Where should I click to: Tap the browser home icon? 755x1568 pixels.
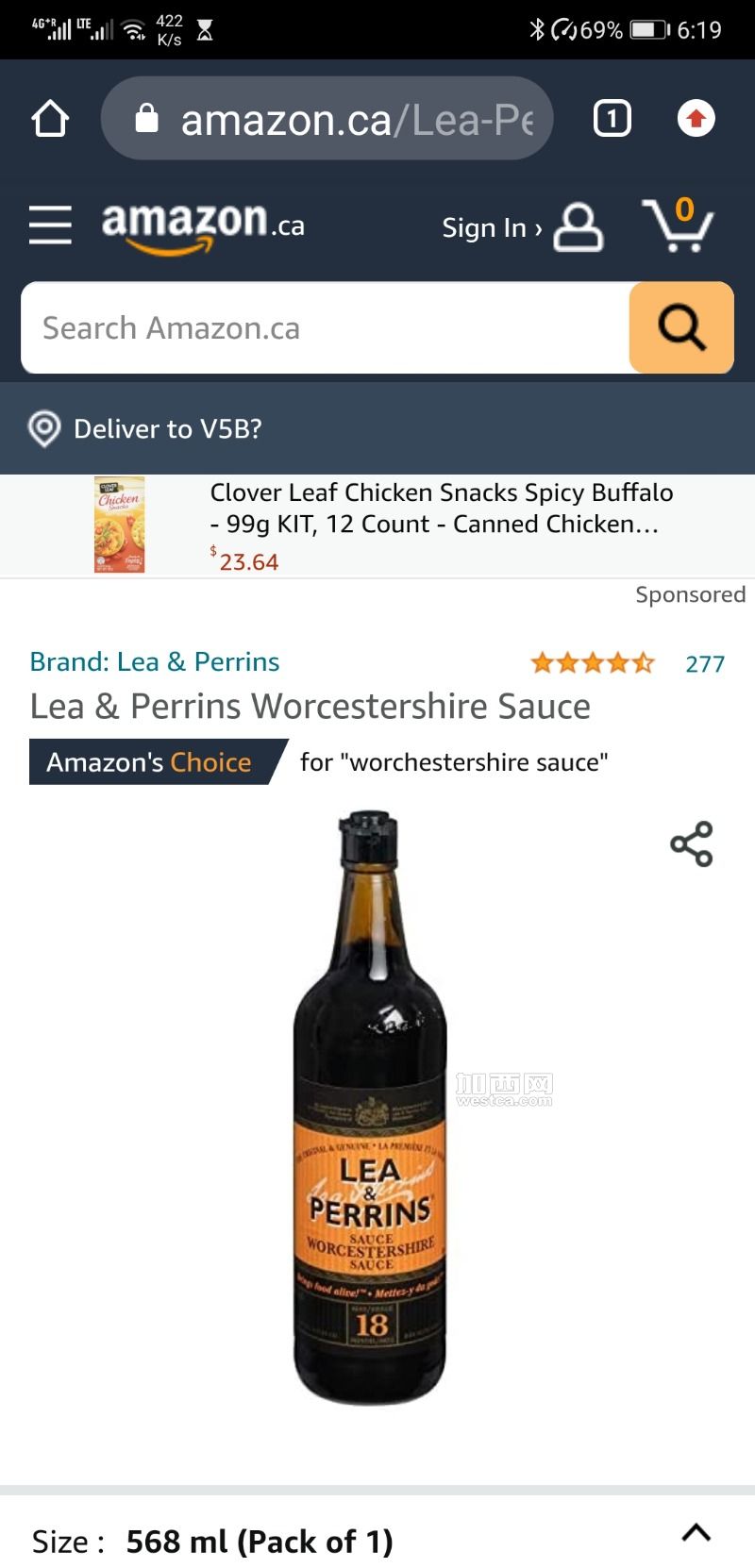(x=50, y=119)
